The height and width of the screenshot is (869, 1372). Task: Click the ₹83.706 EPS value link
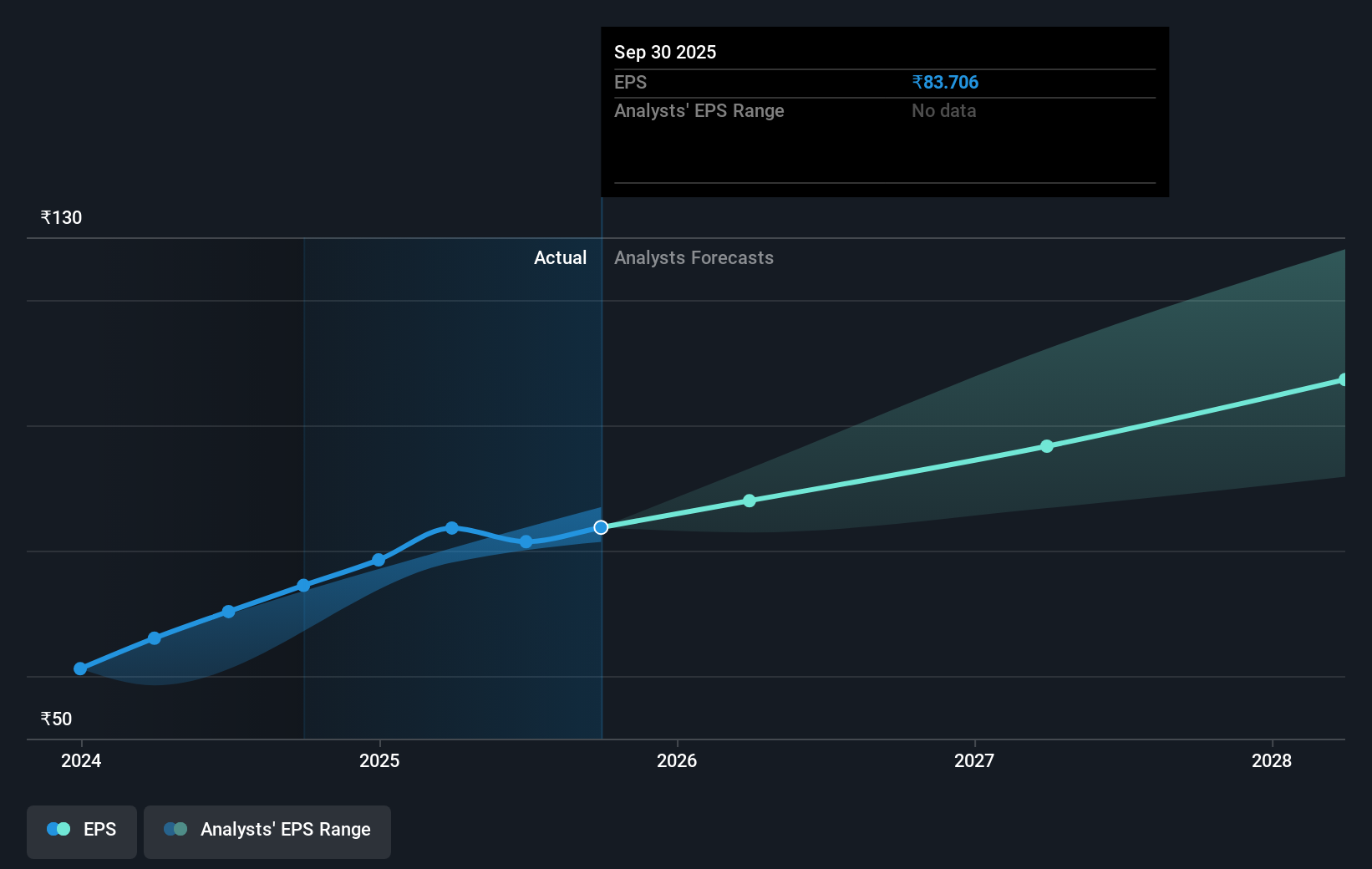point(945,82)
